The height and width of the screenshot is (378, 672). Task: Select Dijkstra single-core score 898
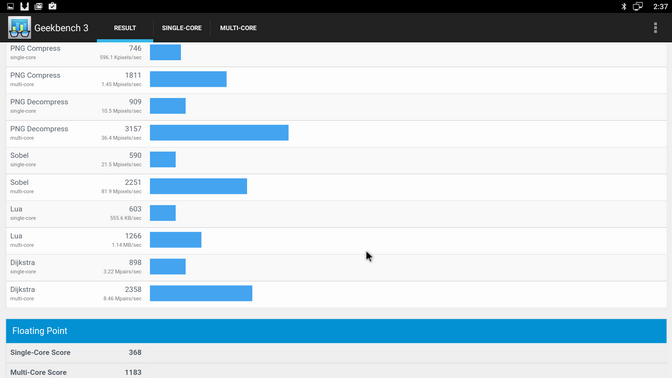135,263
